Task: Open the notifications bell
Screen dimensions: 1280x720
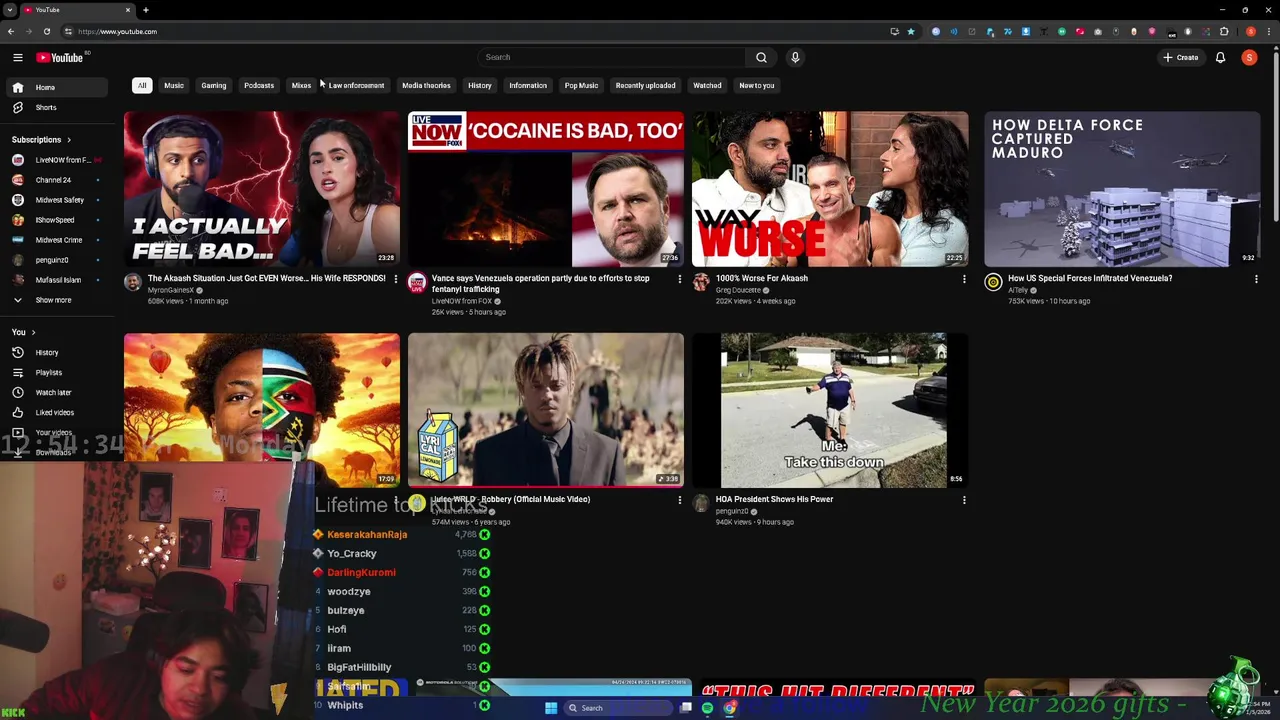Action: [x=1220, y=57]
